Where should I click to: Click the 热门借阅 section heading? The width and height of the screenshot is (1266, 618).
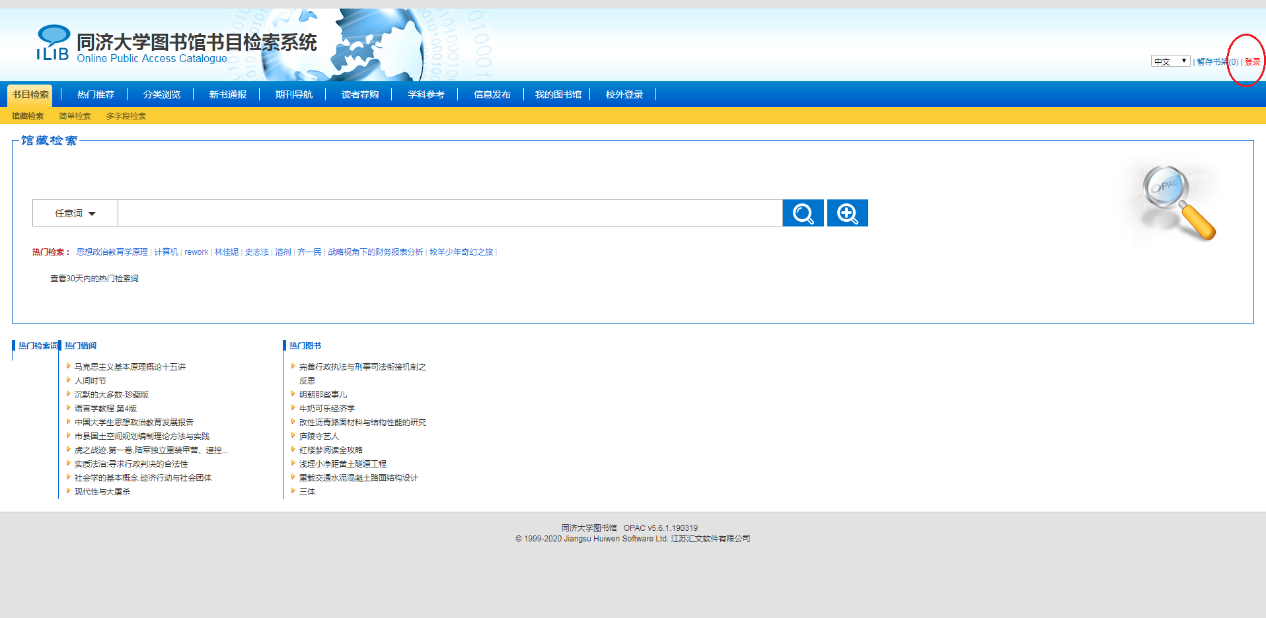coord(80,345)
